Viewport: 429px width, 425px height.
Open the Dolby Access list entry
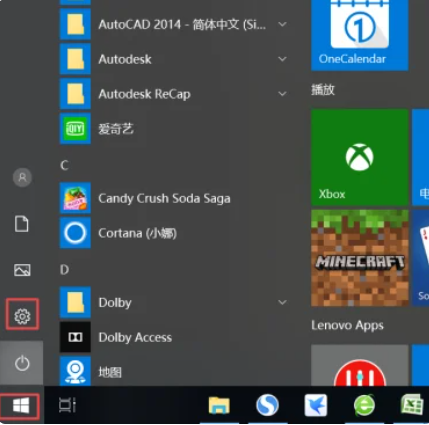click(135, 337)
